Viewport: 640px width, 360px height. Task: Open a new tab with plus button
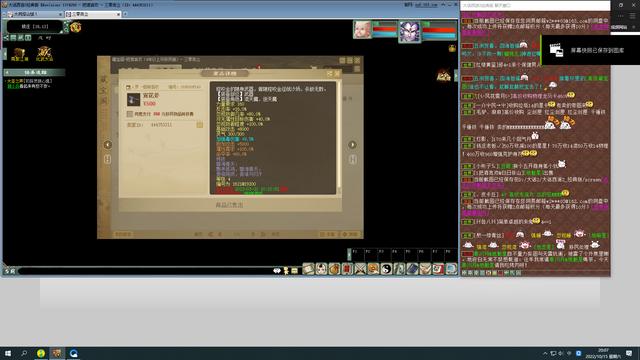click(x=125, y=14)
